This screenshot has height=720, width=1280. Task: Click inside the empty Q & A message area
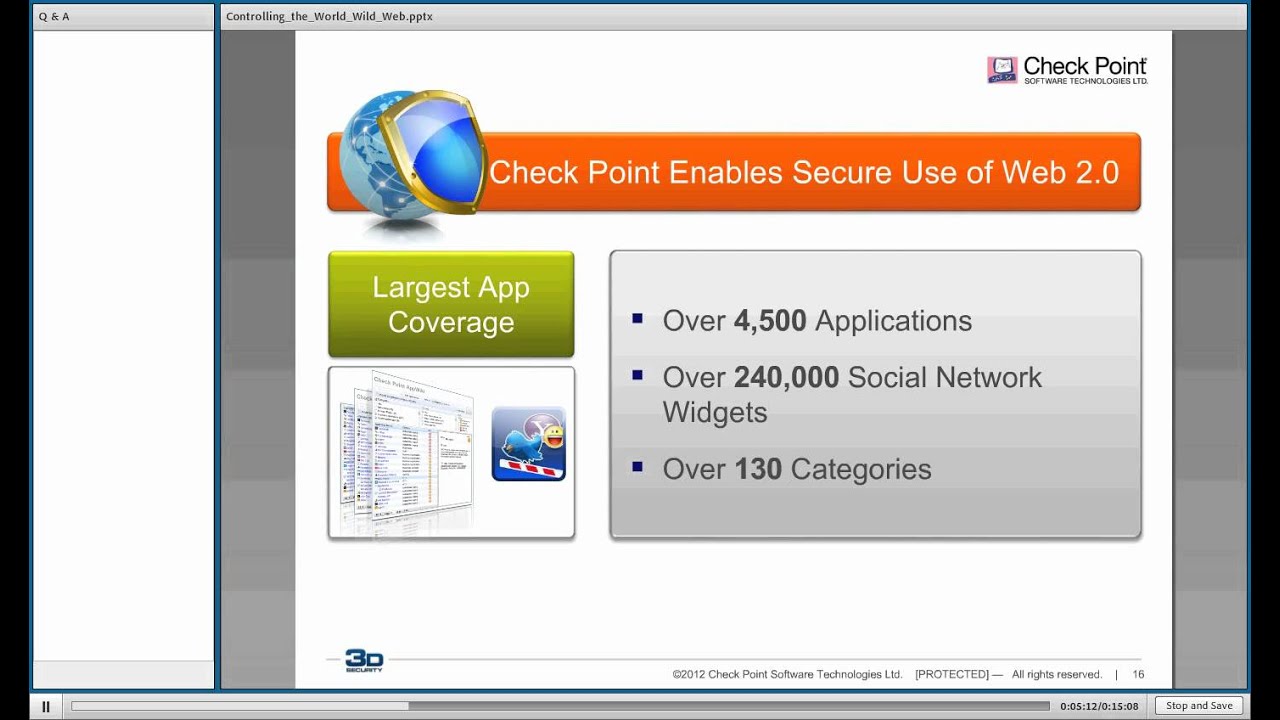coord(123,345)
